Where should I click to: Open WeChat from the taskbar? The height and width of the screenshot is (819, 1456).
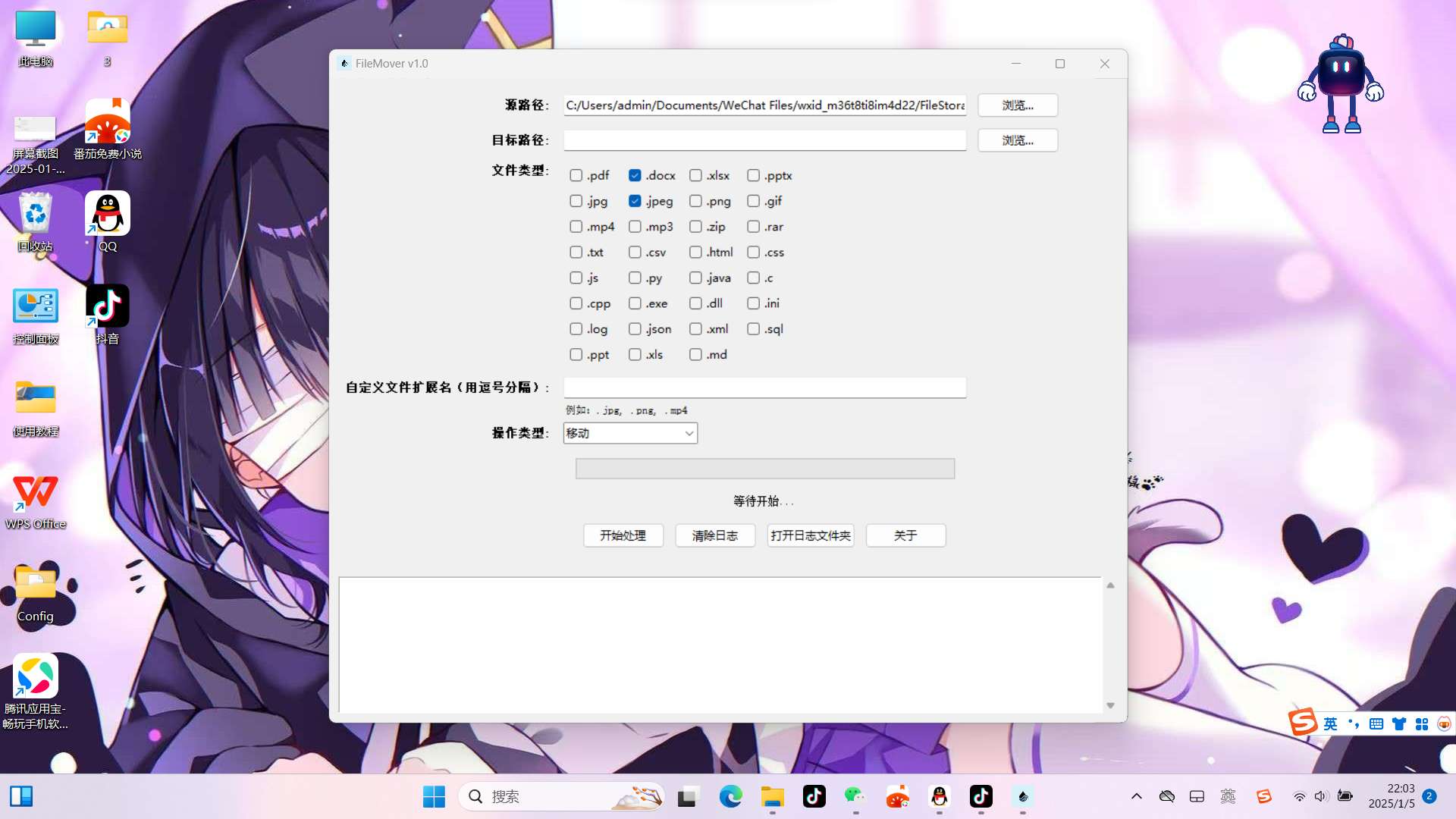(855, 796)
